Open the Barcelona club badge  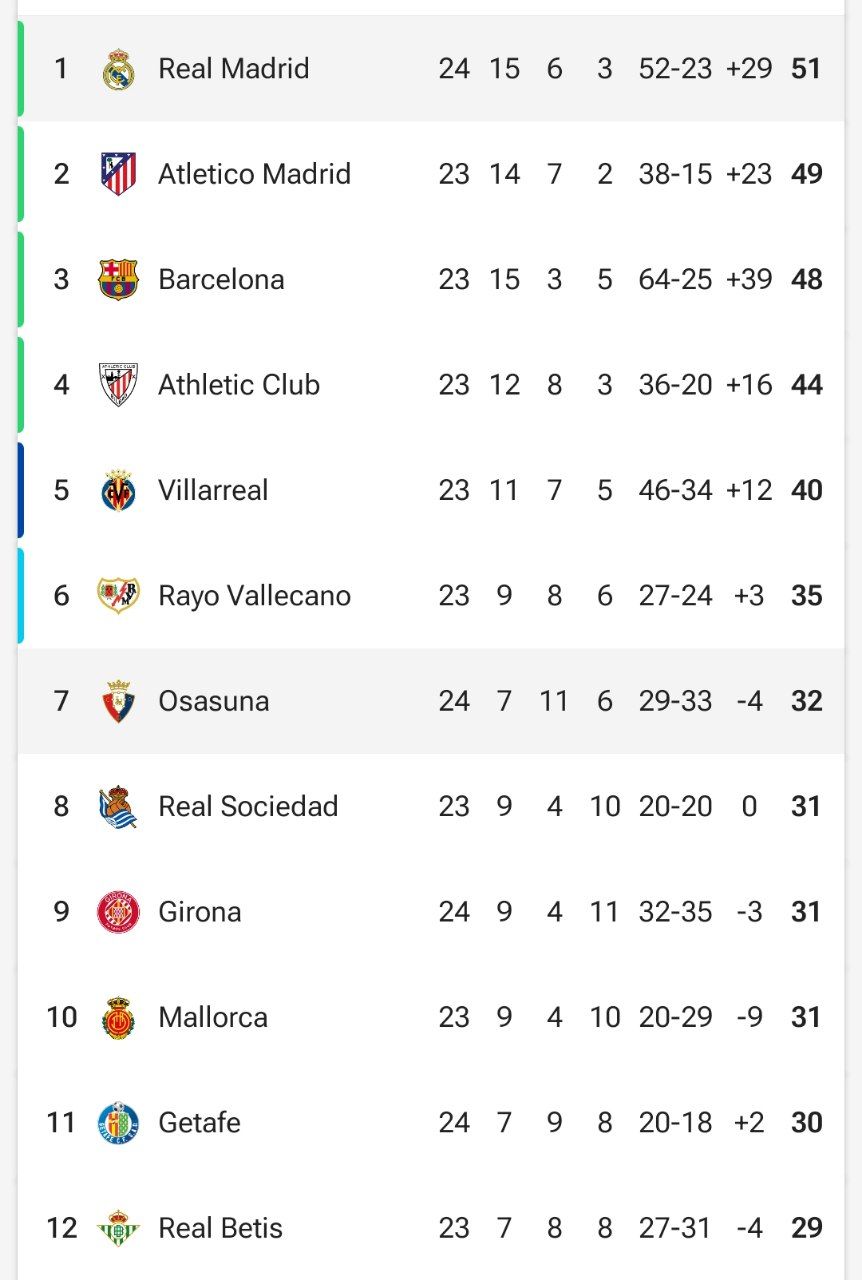coord(118,279)
